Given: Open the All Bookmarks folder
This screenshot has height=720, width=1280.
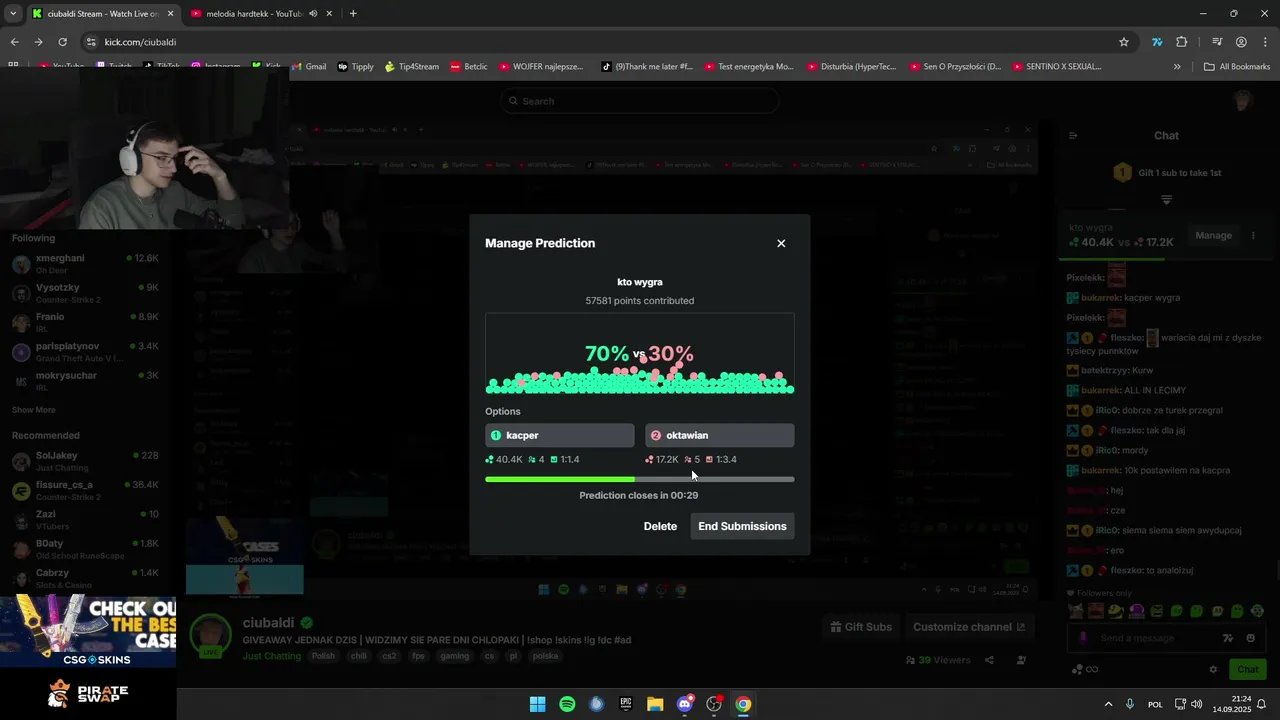Looking at the screenshot, I should pos(1237,67).
